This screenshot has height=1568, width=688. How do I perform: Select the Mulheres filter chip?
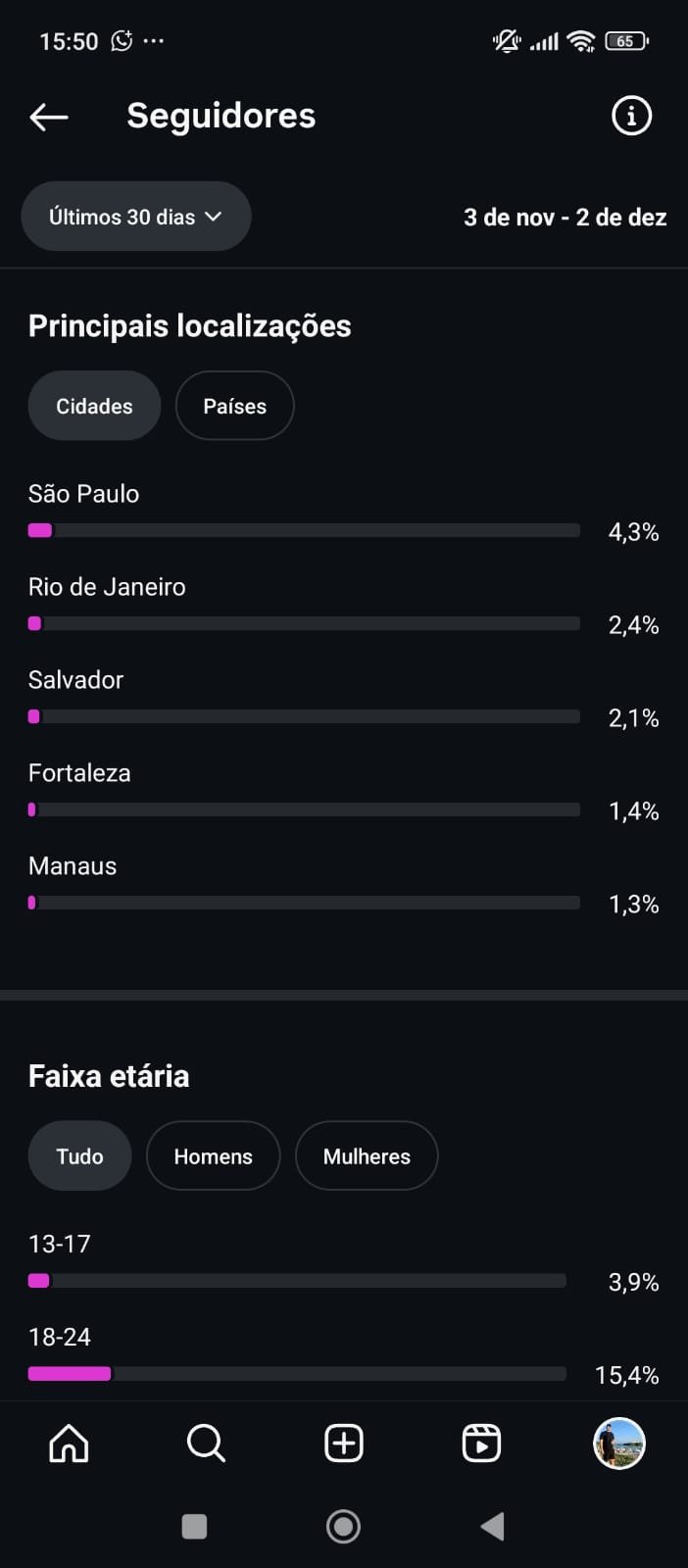[367, 1155]
